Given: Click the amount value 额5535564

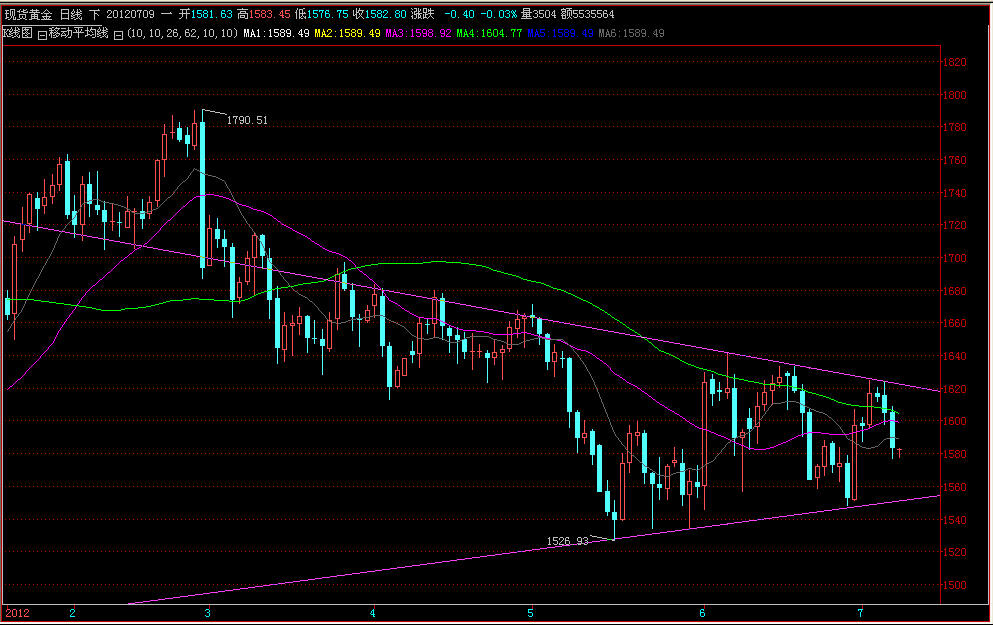Looking at the screenshot, I should tap(587, 14).
